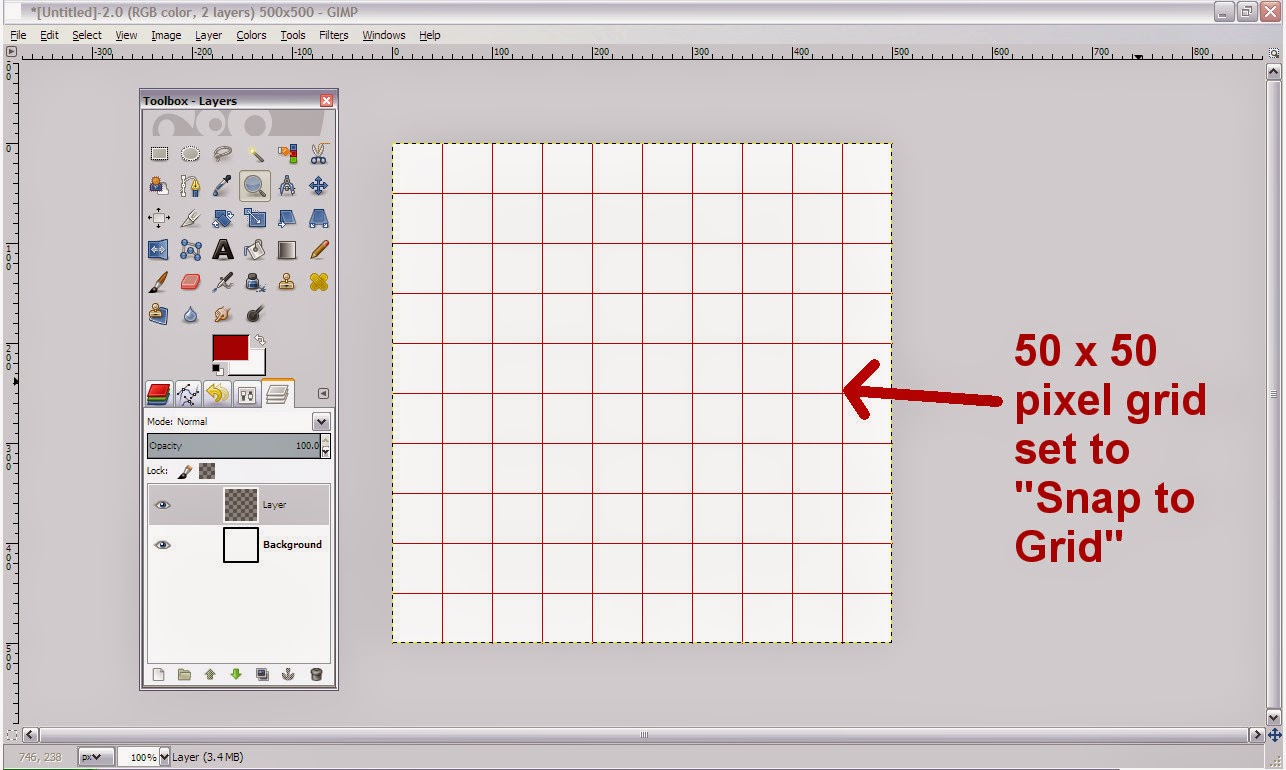The height and width of the screenshot is (770, 1286).
Task: Lower the selected layer
Action: point(236,675)
